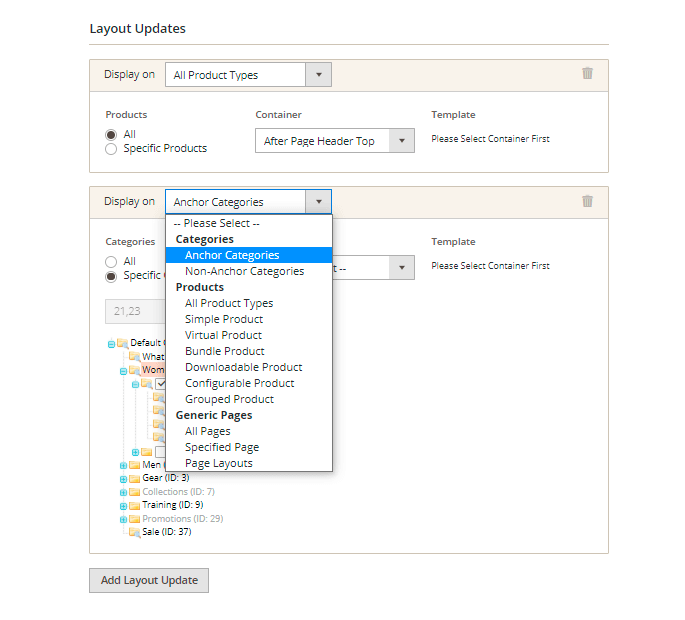Select the All categories radio button

coord(111,262)
